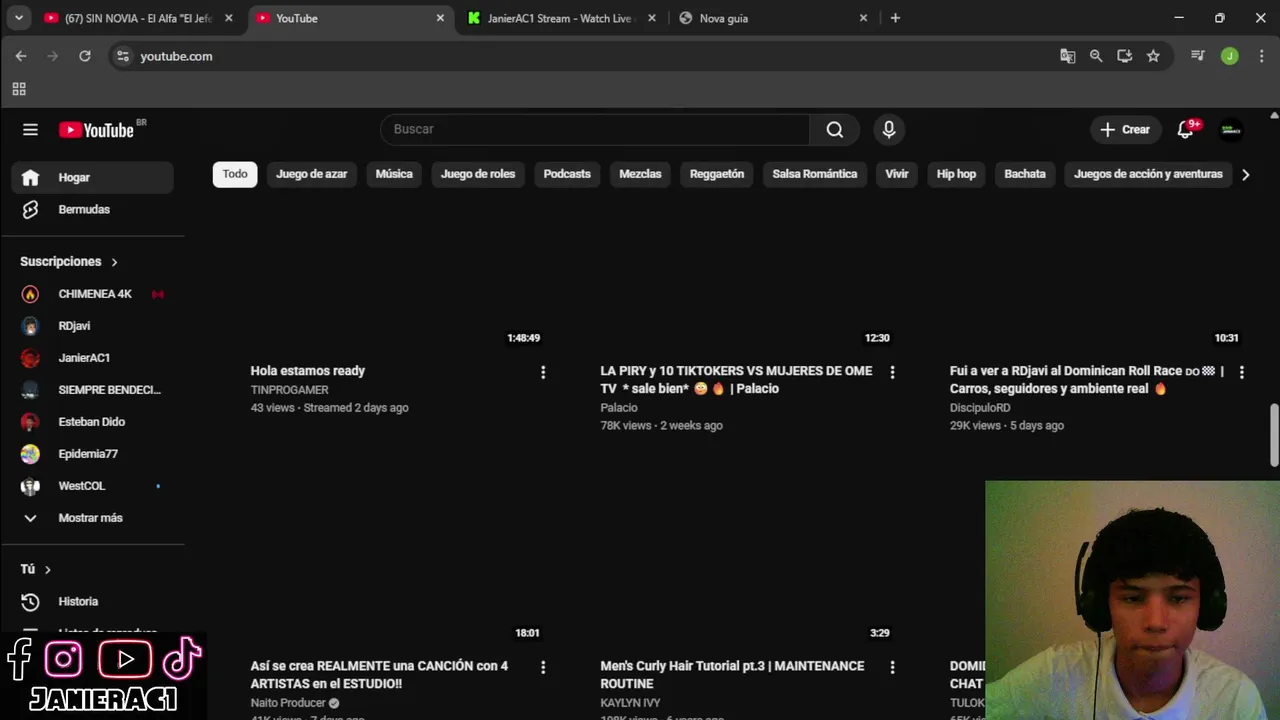
Task: Select the Hip hop chip
Action: point(956,174)
